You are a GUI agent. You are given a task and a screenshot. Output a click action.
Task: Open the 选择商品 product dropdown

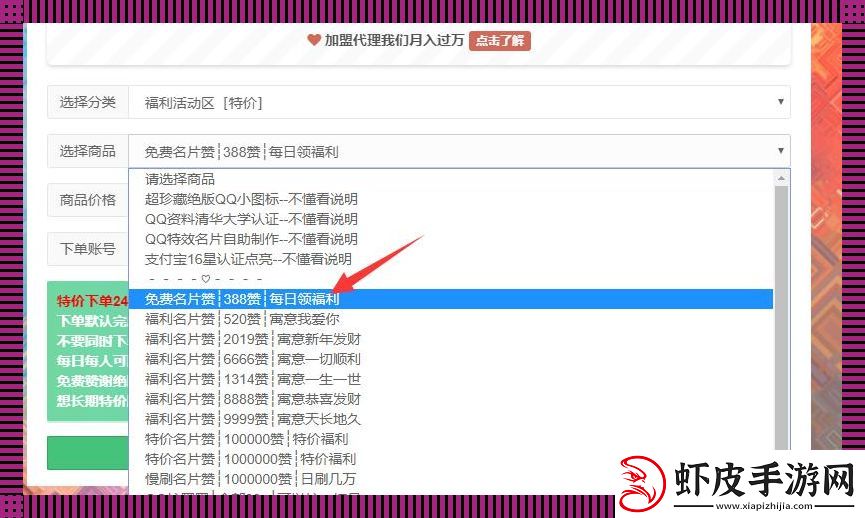coord(459,151)
